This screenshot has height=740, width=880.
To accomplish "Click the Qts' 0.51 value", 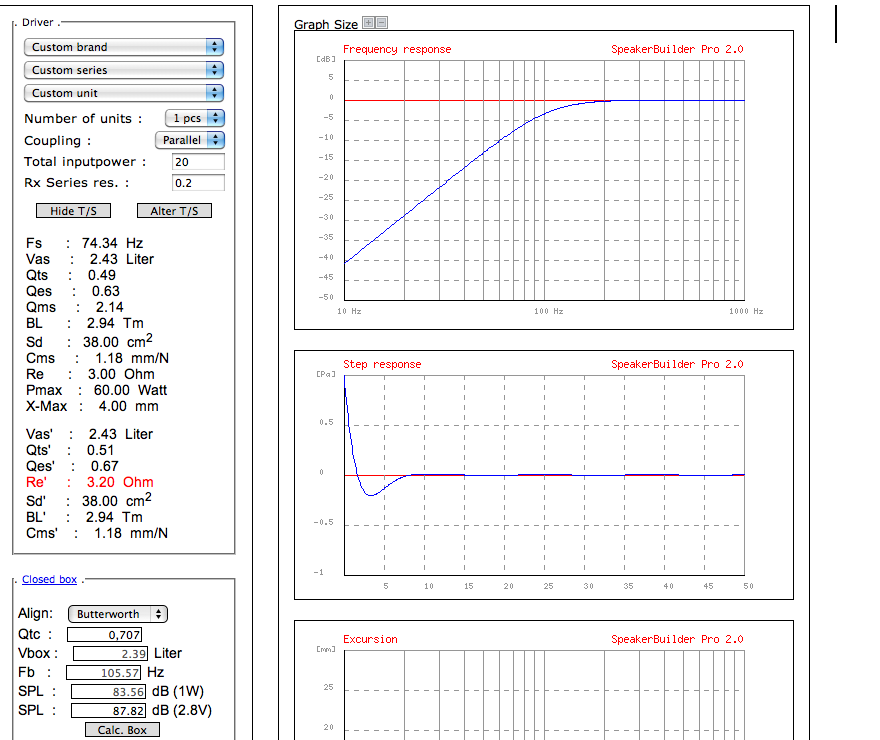I will (70, 451).
